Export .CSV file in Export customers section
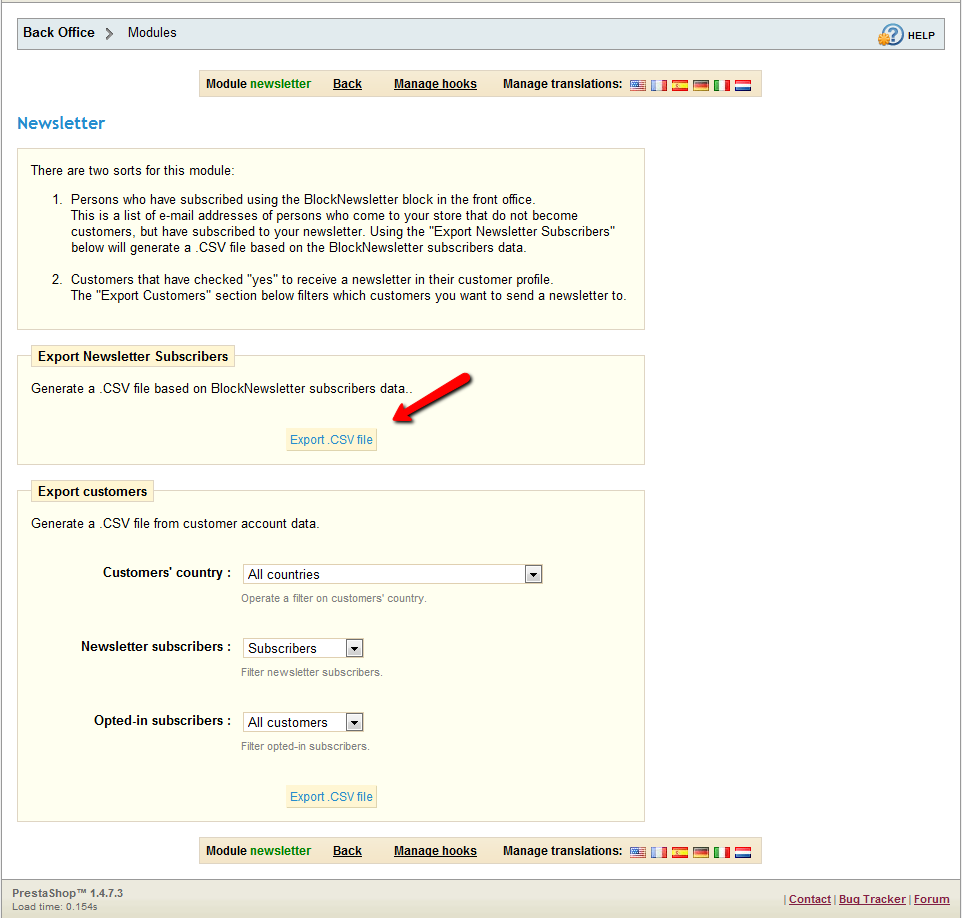 point(331,796)
